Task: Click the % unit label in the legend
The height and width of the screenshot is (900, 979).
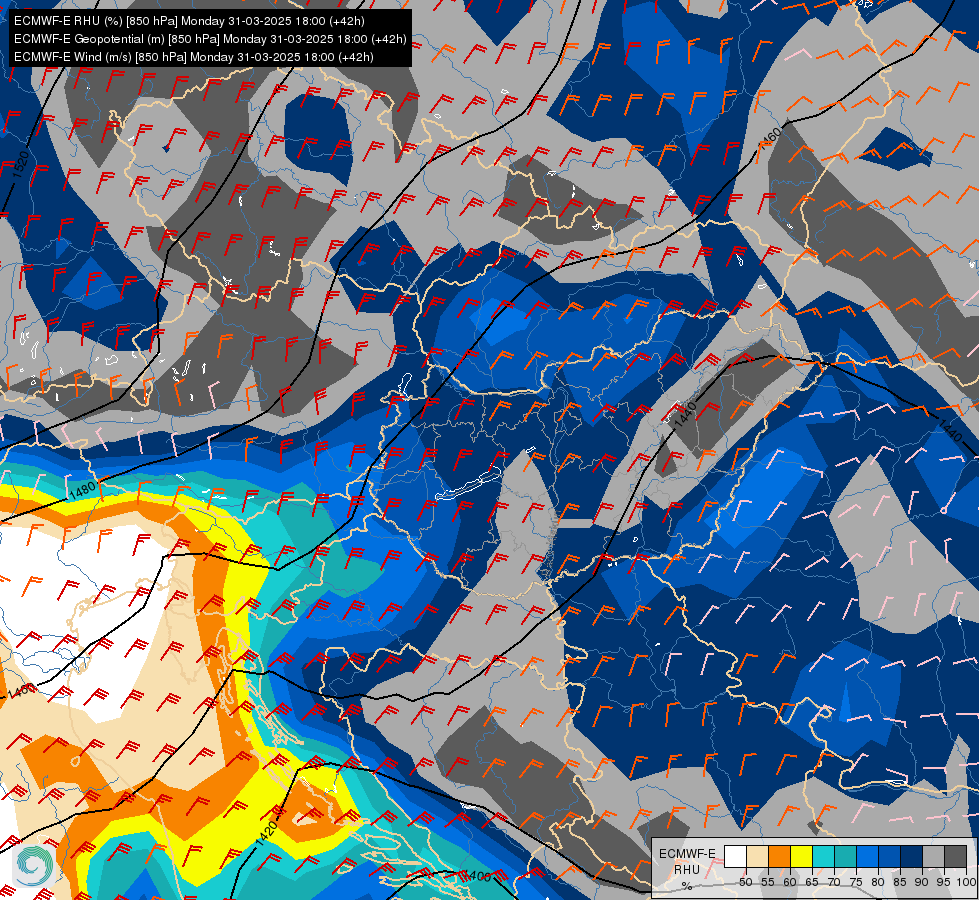Action: point(687,886)
